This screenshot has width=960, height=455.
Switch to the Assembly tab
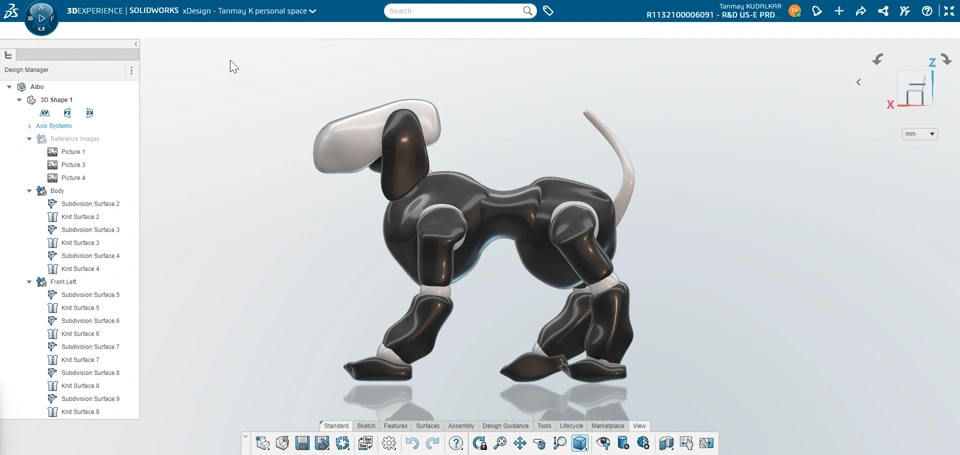(x=461, y=426)
